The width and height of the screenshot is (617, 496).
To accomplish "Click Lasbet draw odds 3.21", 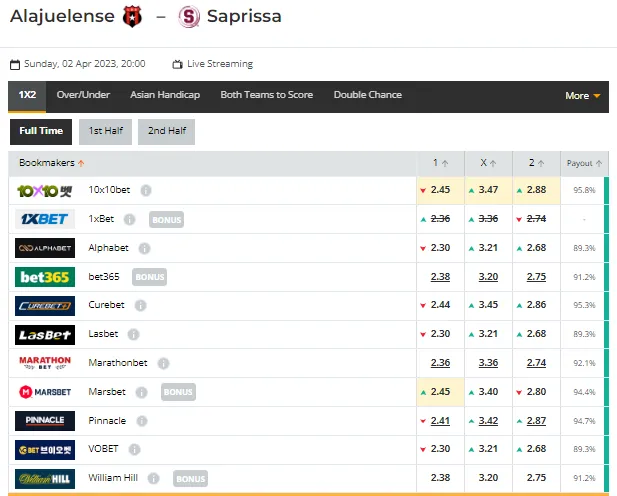I will coord(488,334).
